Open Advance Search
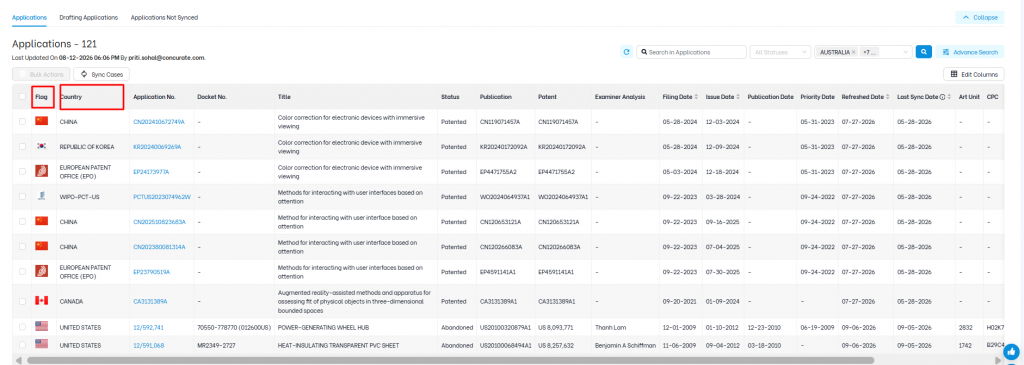 (x=970, y=52)
